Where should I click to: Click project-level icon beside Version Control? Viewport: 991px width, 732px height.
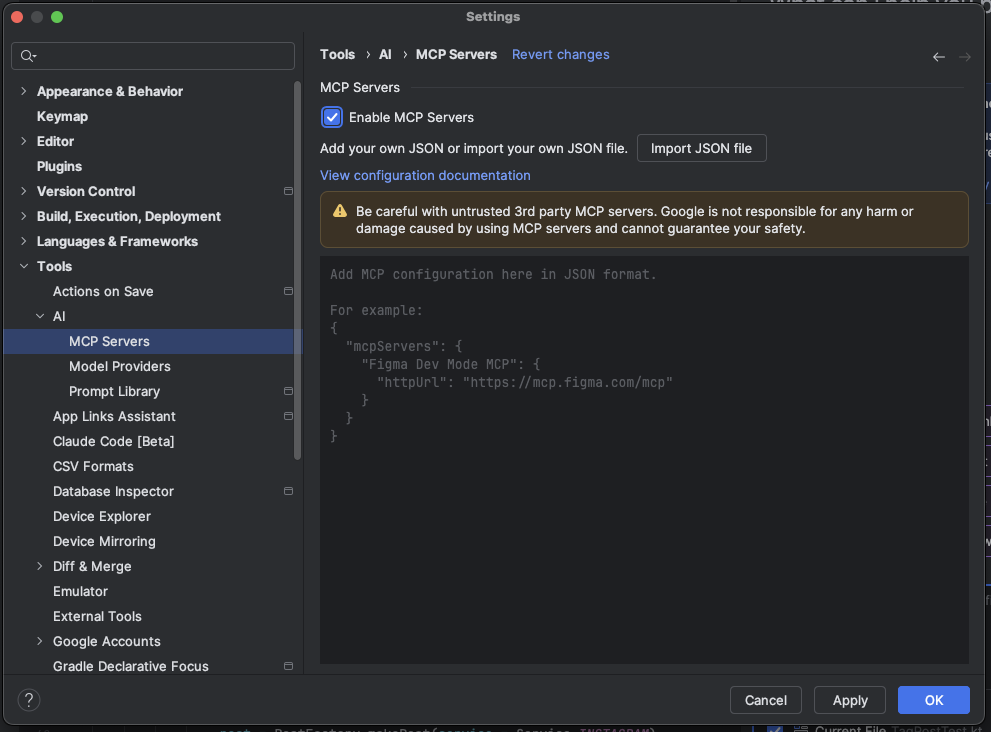[288, 191]
